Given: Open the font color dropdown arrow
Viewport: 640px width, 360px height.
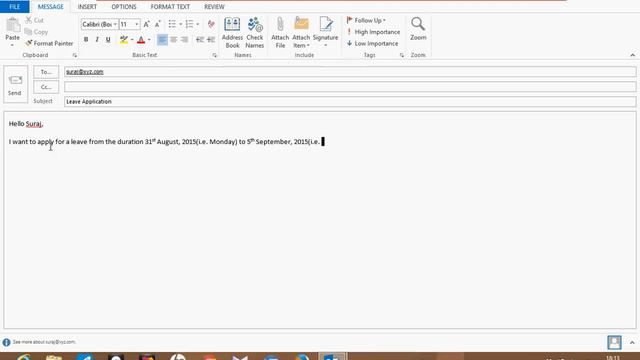Looking at the screenshot, I should (x=149, y=40).
